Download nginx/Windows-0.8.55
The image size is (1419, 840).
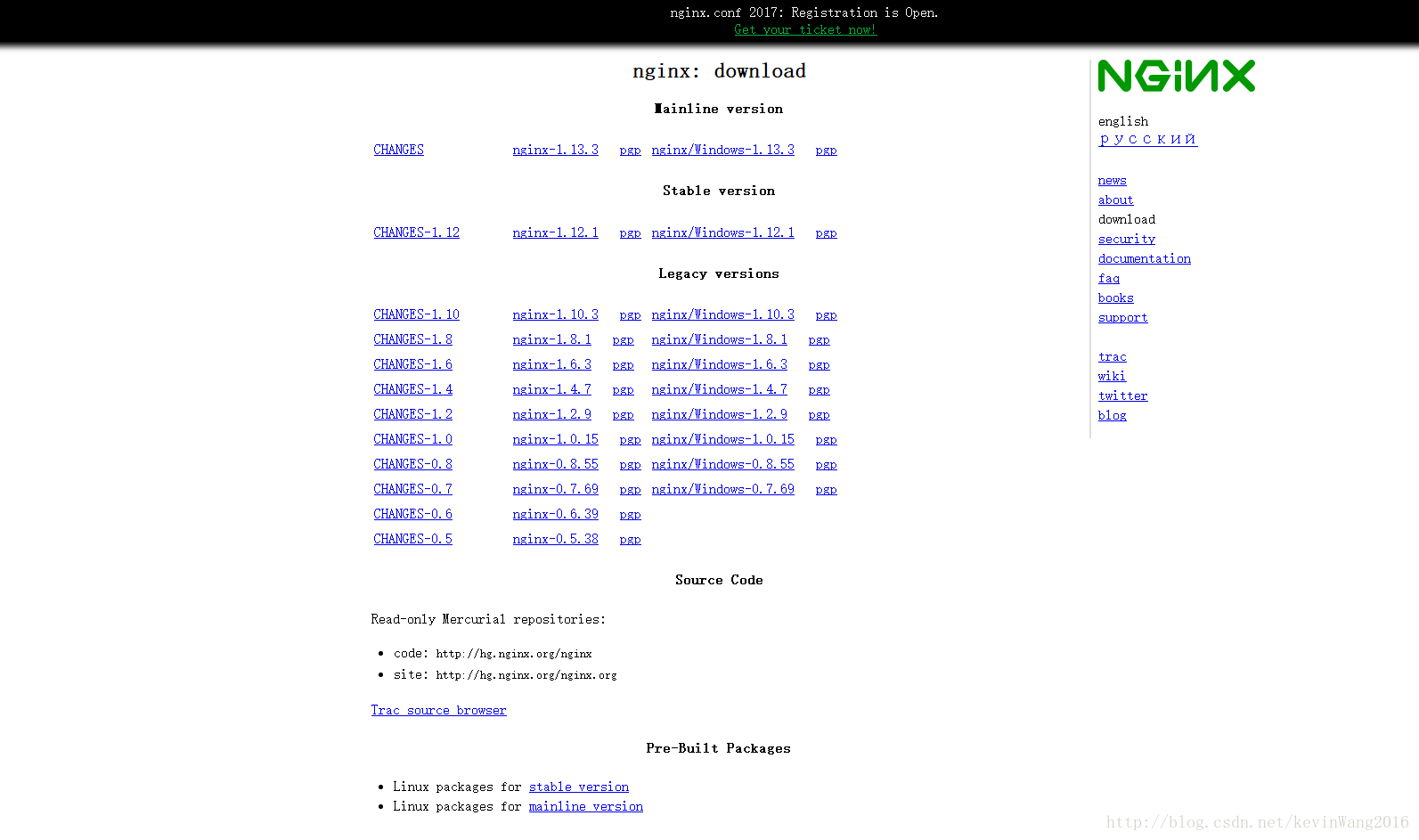[x=722, y=464]
